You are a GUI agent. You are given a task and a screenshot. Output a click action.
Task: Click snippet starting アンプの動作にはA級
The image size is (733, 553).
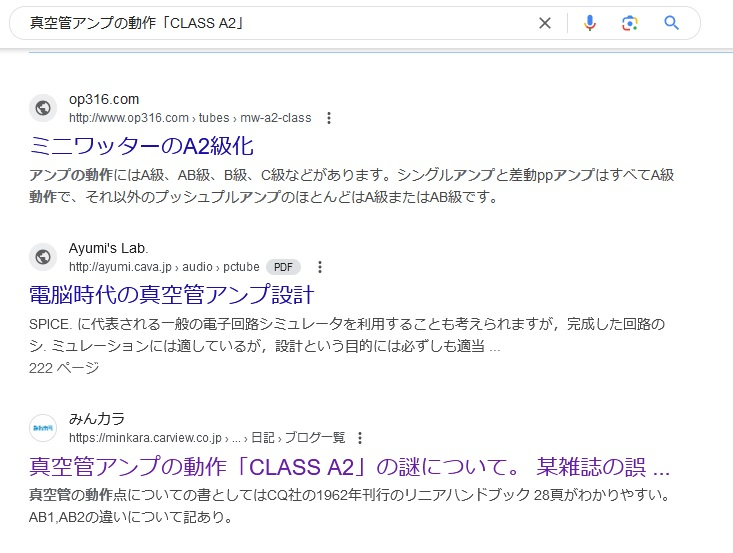coord(352,186)
